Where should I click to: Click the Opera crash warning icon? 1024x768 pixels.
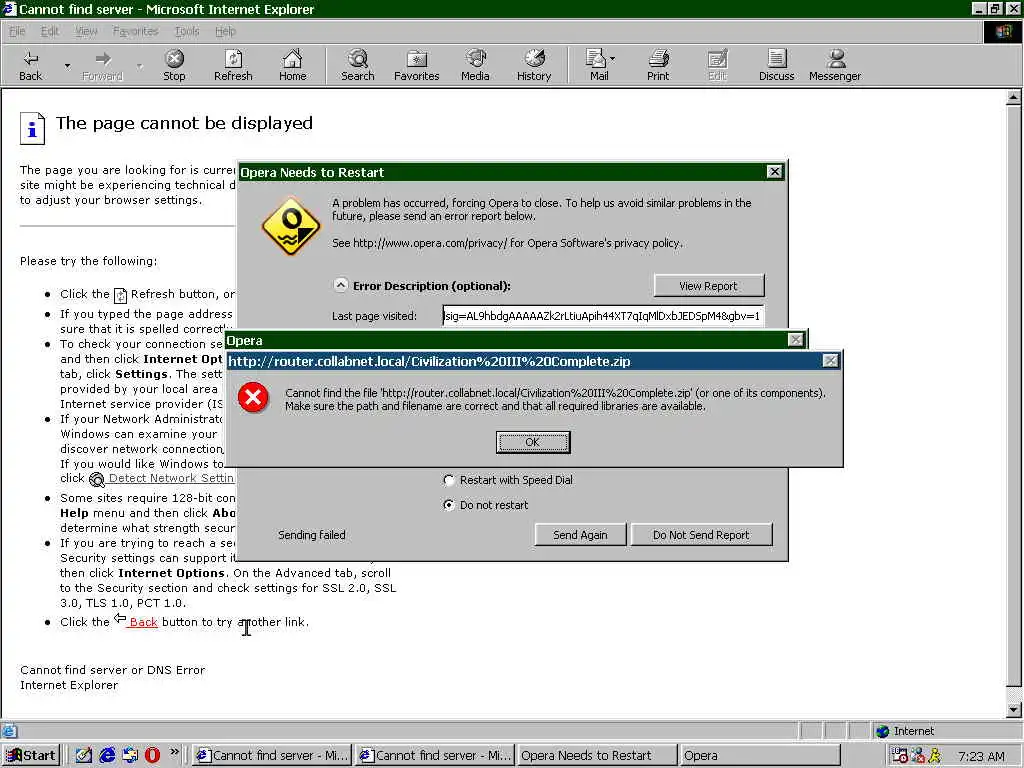(291, 226)
